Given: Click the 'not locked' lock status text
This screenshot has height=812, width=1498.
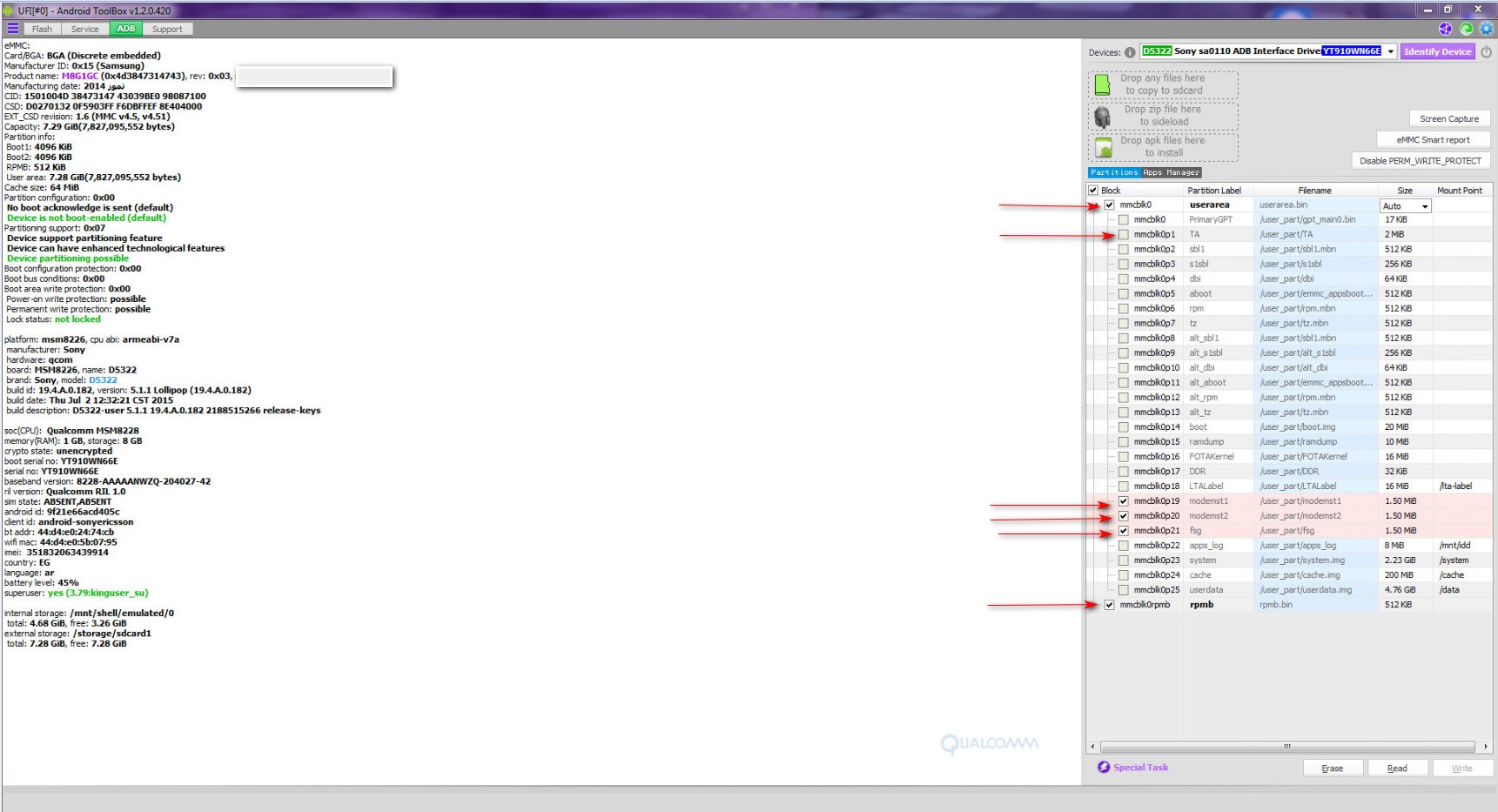Looking at the screenshot, I should (77, 319).
